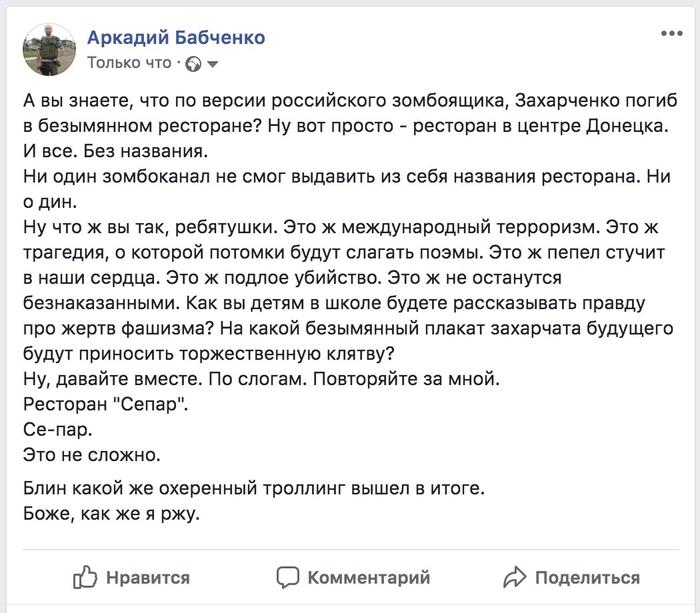Viewport: 700px width, 613px height.
Task: Click the last line "Боже, как же я ржу."
Action: coord(111,514)
